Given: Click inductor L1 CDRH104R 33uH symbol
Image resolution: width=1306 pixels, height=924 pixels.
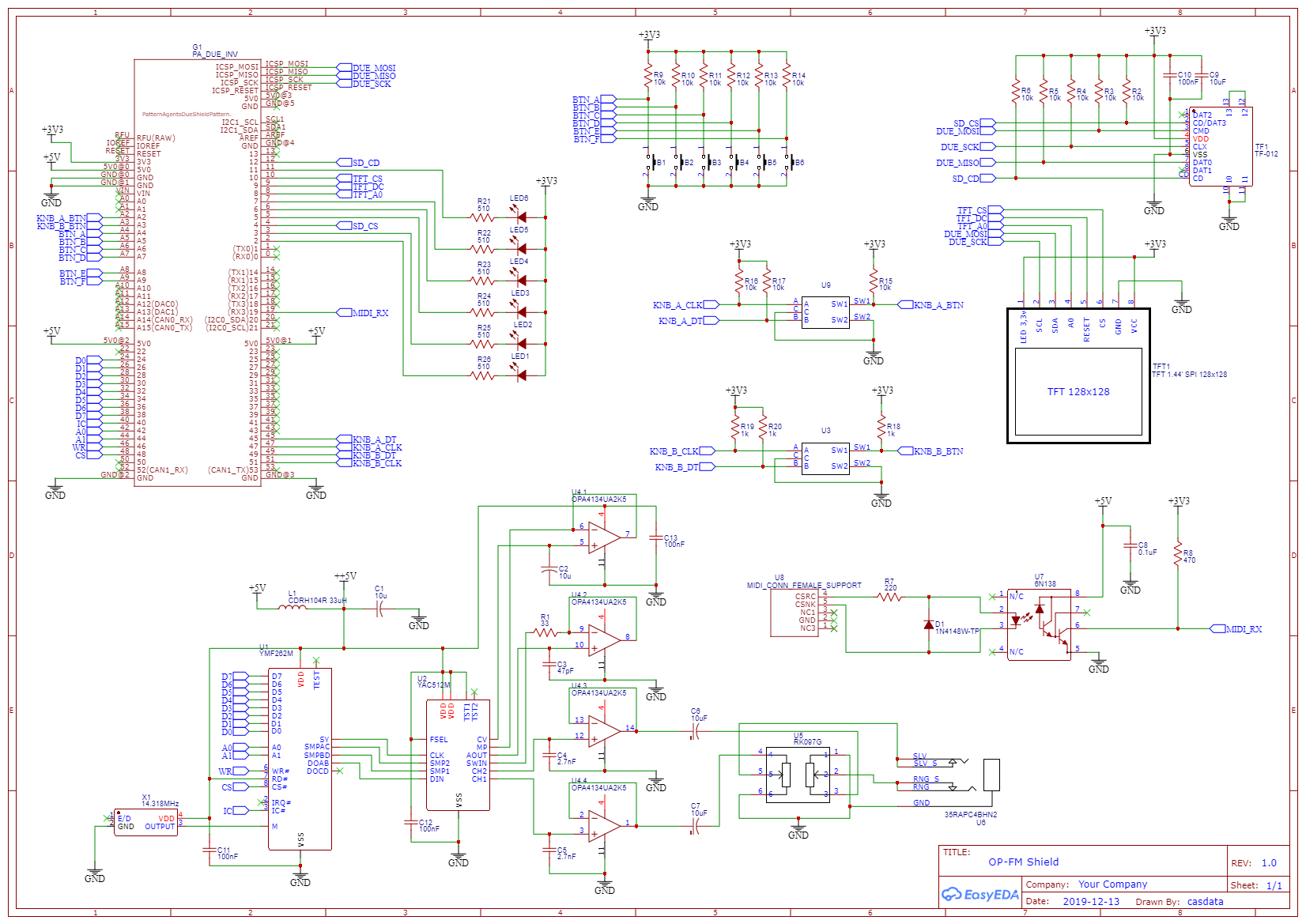Looking at the screenshot, I should pos(293,608).
